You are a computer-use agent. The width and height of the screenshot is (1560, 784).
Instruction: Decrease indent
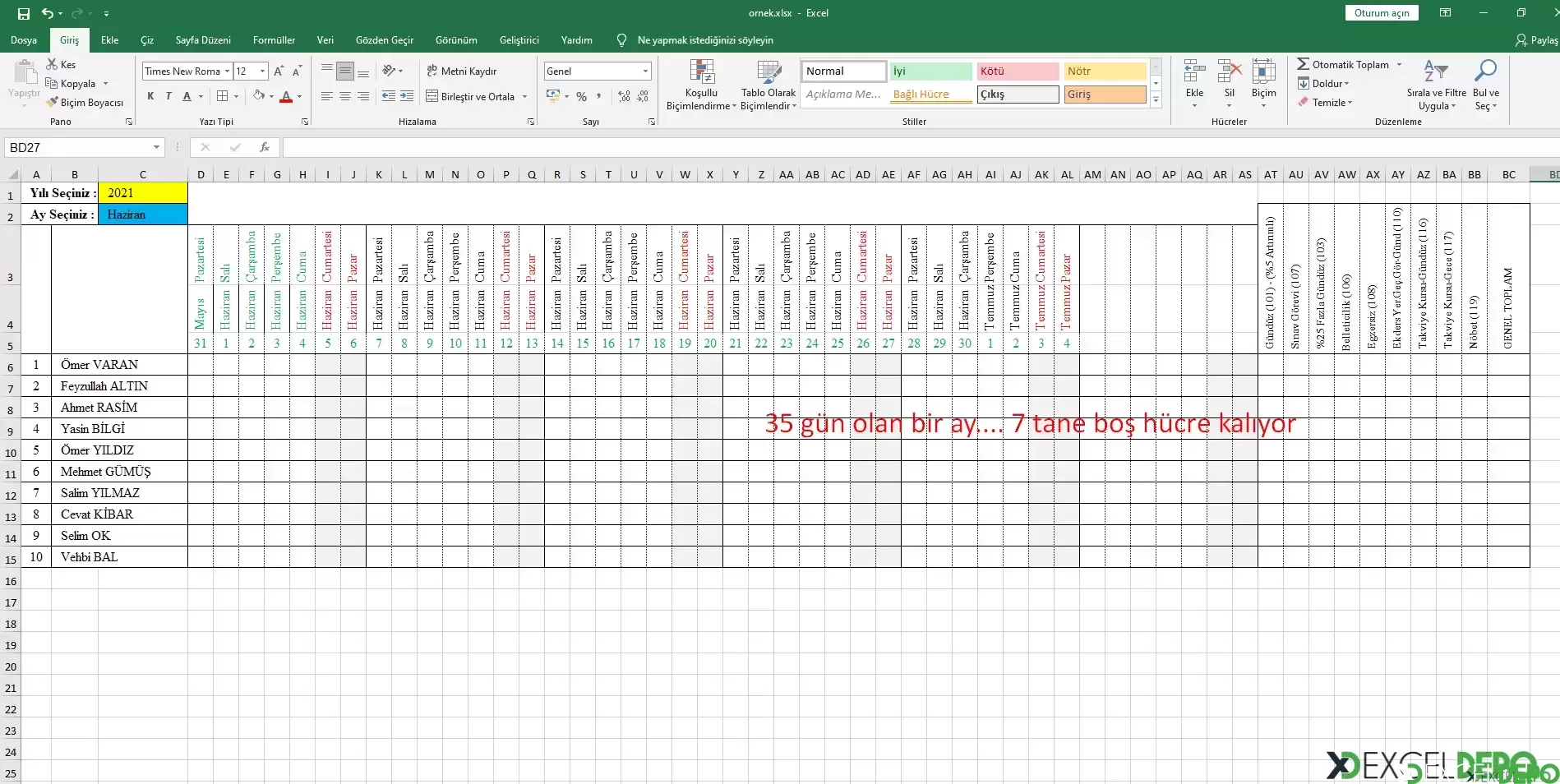click(389, 96)
